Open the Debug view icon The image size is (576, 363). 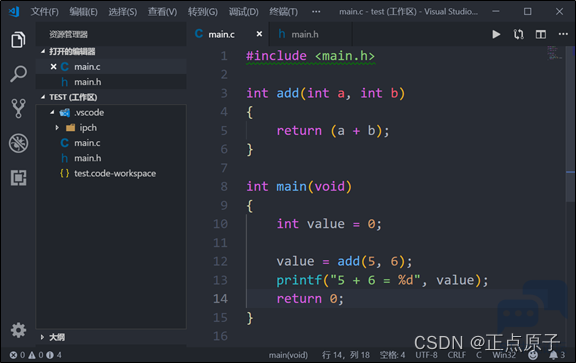click(18, 143)
